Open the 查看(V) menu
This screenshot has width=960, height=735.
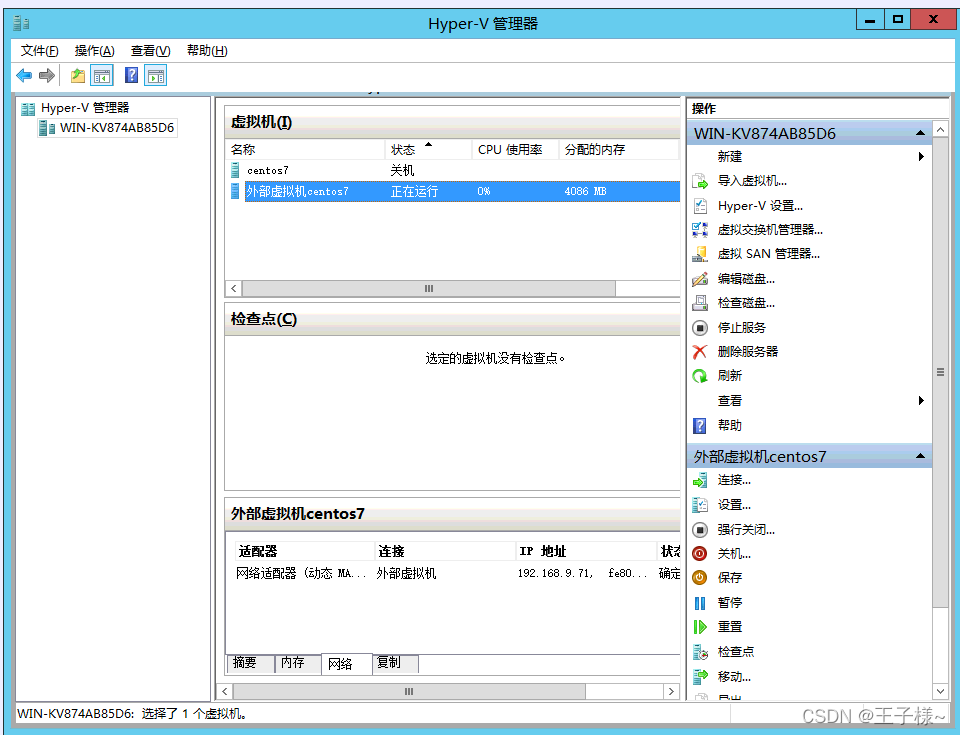coord(151,51)
